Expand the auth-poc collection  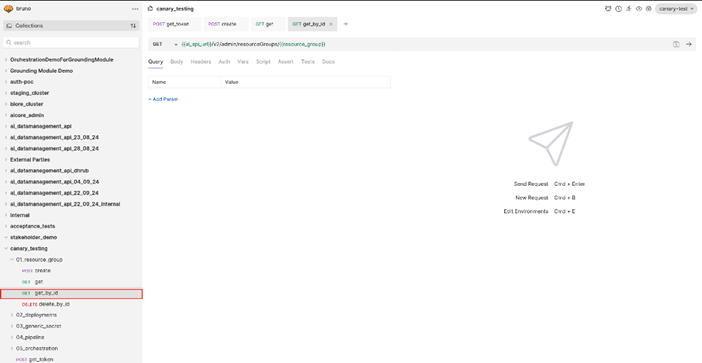click(6, 82)
